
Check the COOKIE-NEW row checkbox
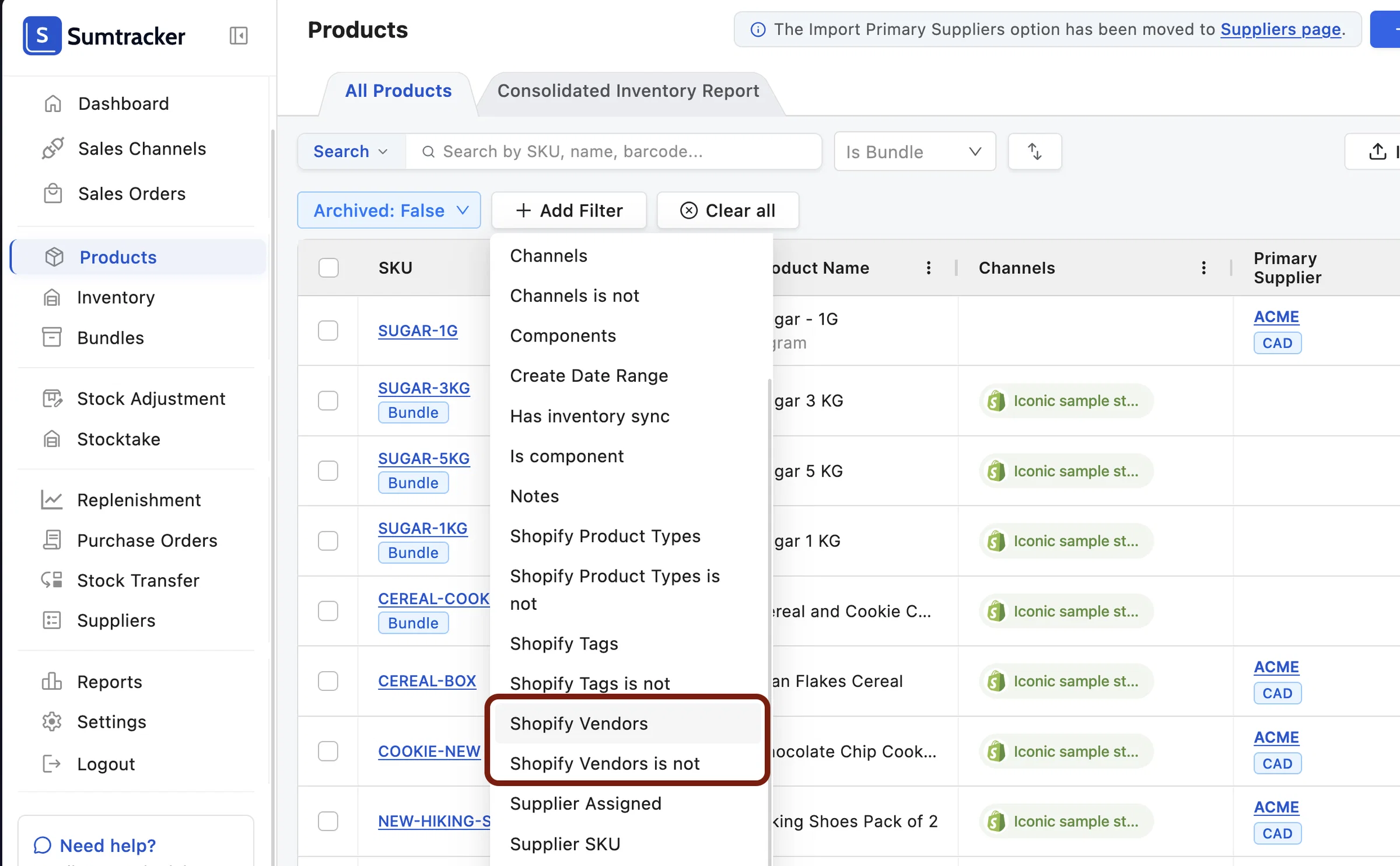point(328,751)
